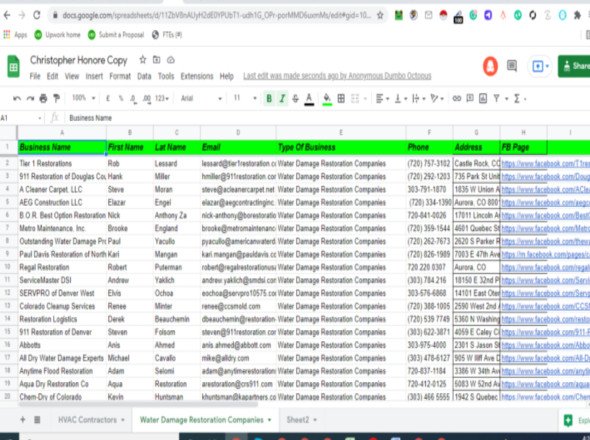Click the horizontal scrollbar
Image resolution: width=590 pixels, height=440 pixels.
point(138,404)
